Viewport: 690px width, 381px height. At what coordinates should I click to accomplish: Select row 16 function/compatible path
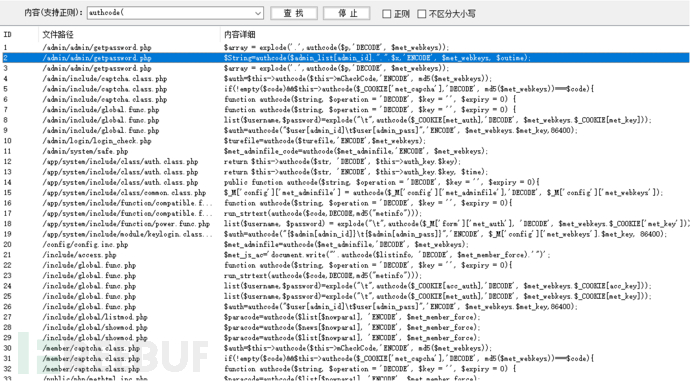pyautogui.click(x=127, y=203)
